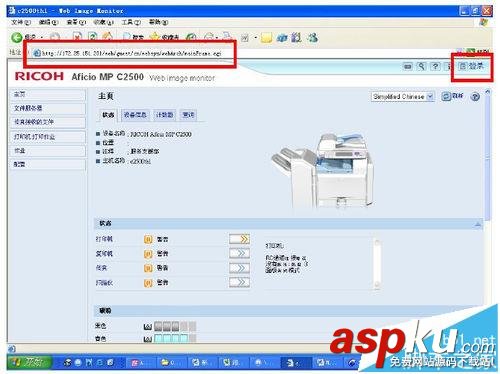Show copier details with the 复印机 arrow button
Viewport: 500px width, 374px height.
[x=239, y=254]
